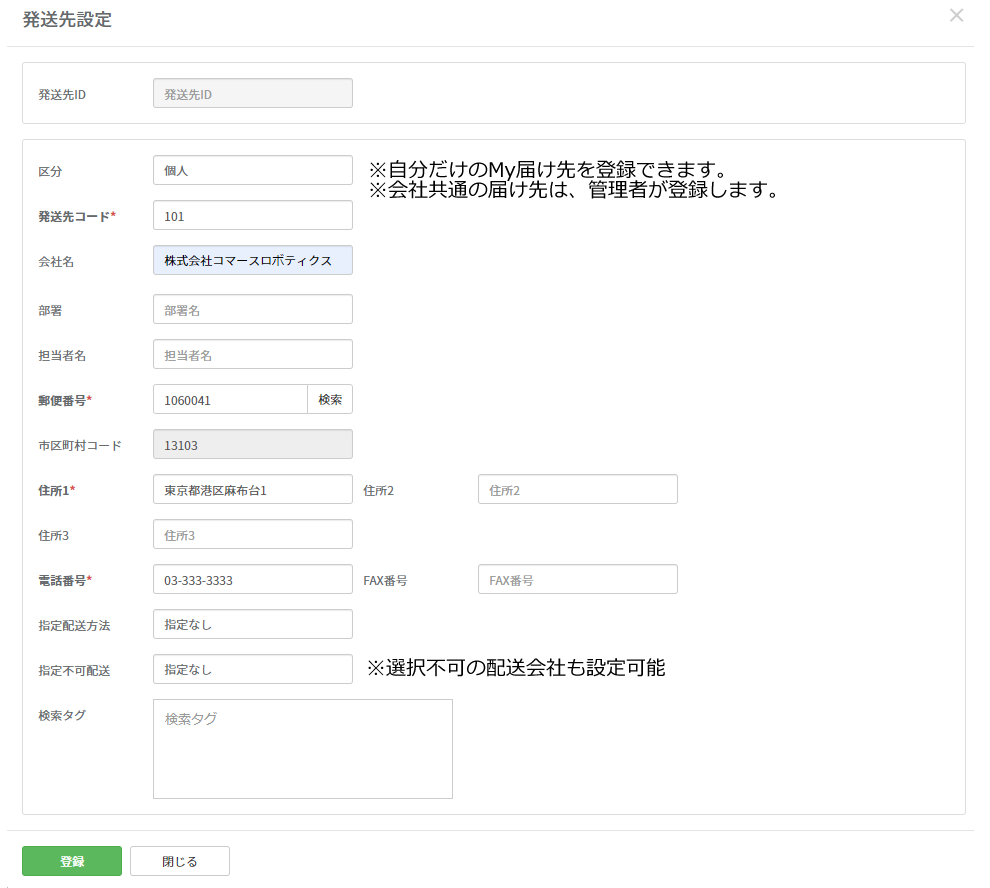This screenshot has height=888, width=990.
Task: Open the 区分 selector showing 個人
Action: click(x=252, y=171)
